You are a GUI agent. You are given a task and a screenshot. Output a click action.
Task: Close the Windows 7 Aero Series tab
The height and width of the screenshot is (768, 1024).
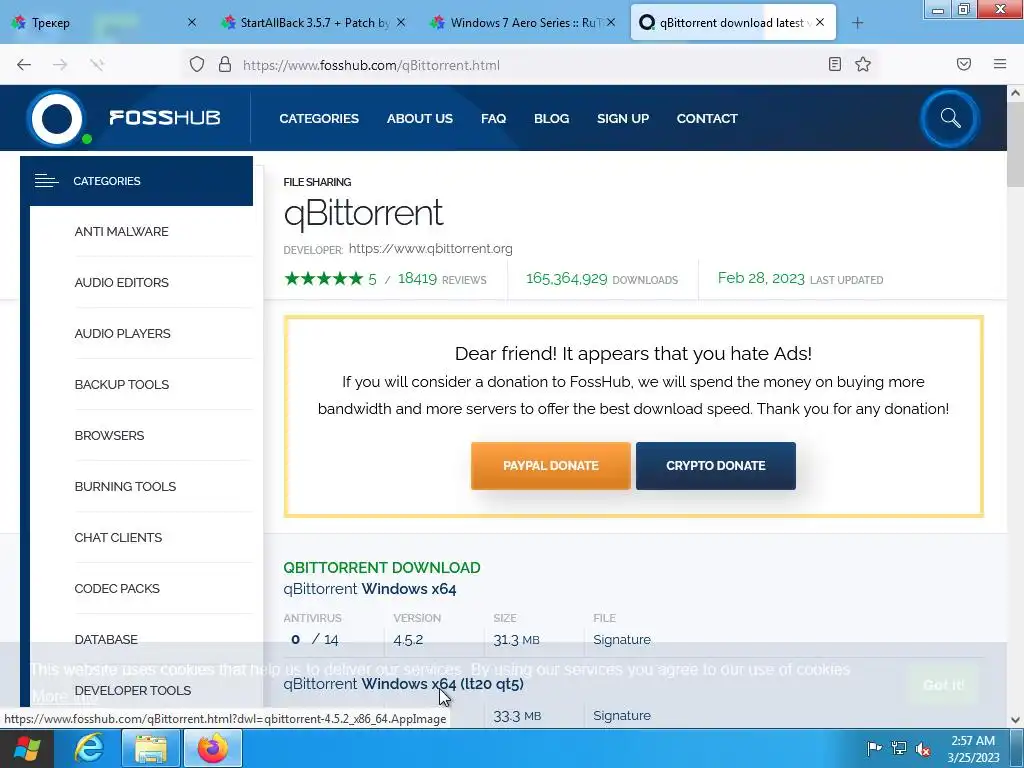[611, 22]
